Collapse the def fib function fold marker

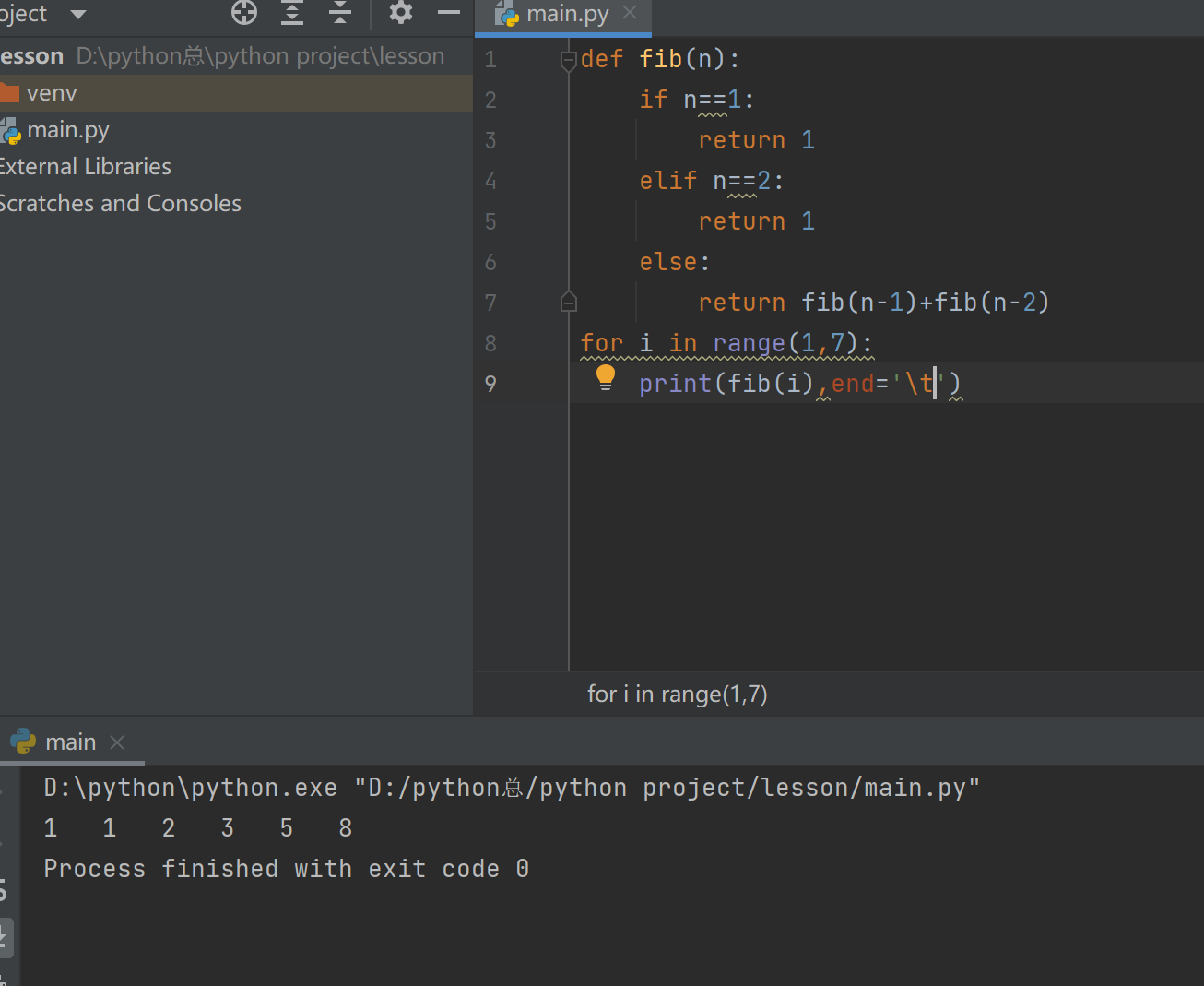(x=569, y=61)
